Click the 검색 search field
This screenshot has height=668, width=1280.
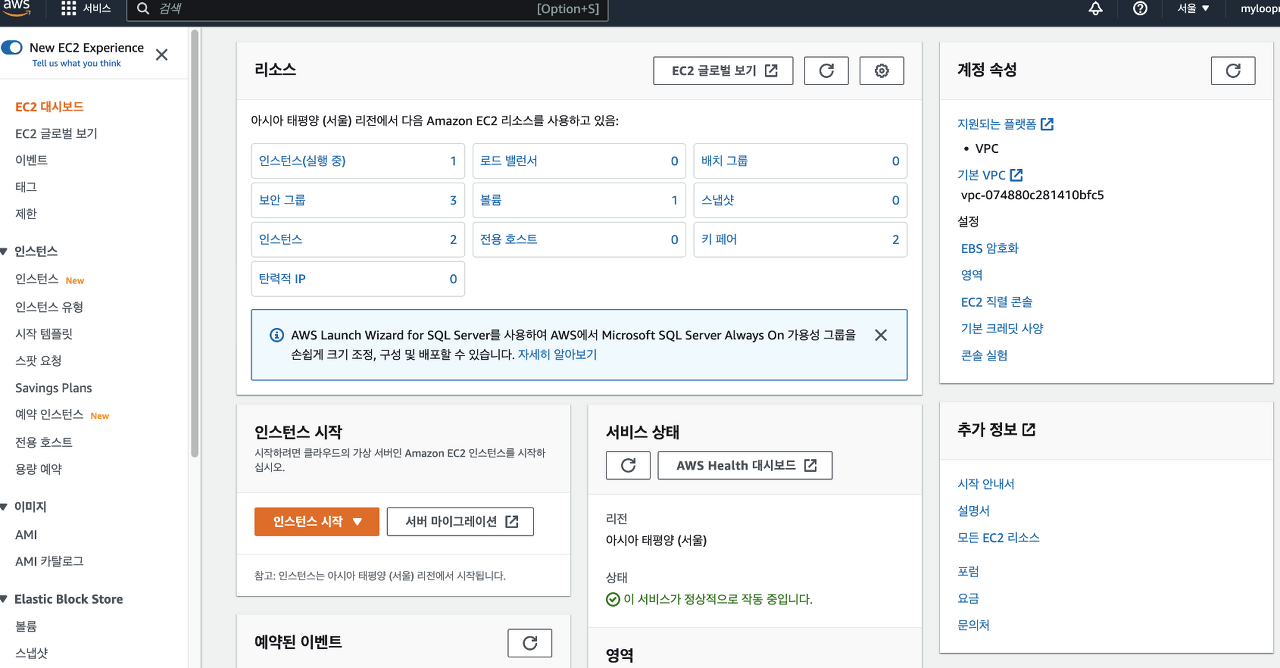point(367,9)
